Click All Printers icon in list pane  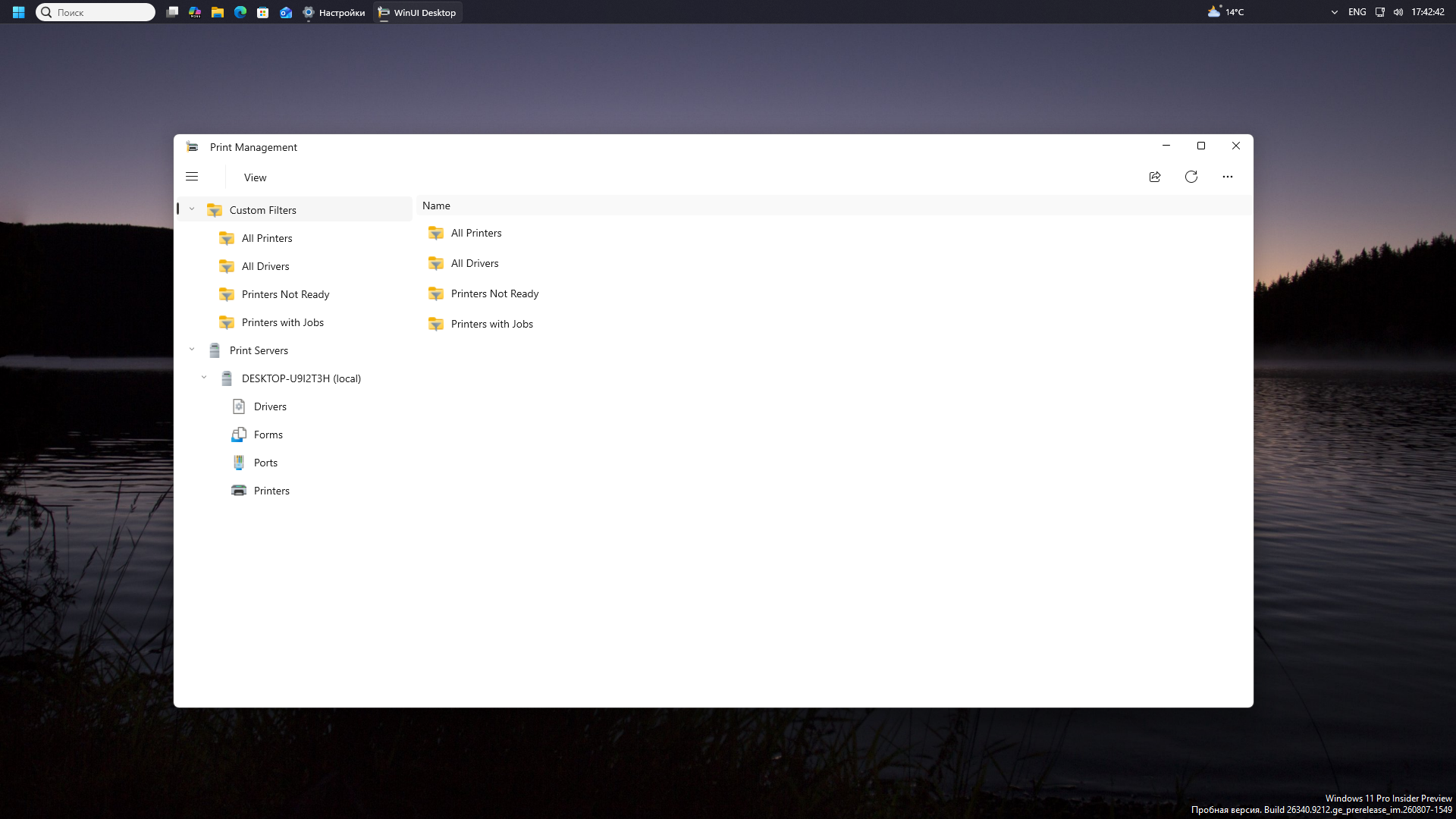coord(436,233)
